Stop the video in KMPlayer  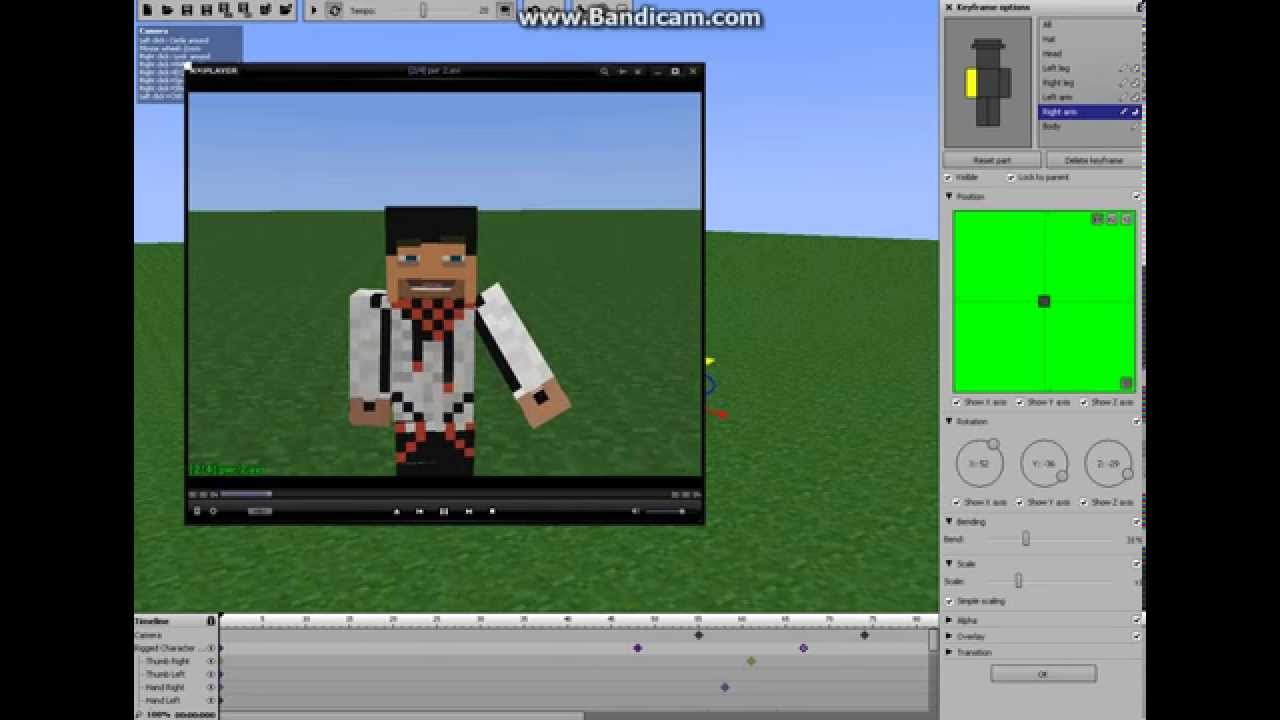pos(492,511)
